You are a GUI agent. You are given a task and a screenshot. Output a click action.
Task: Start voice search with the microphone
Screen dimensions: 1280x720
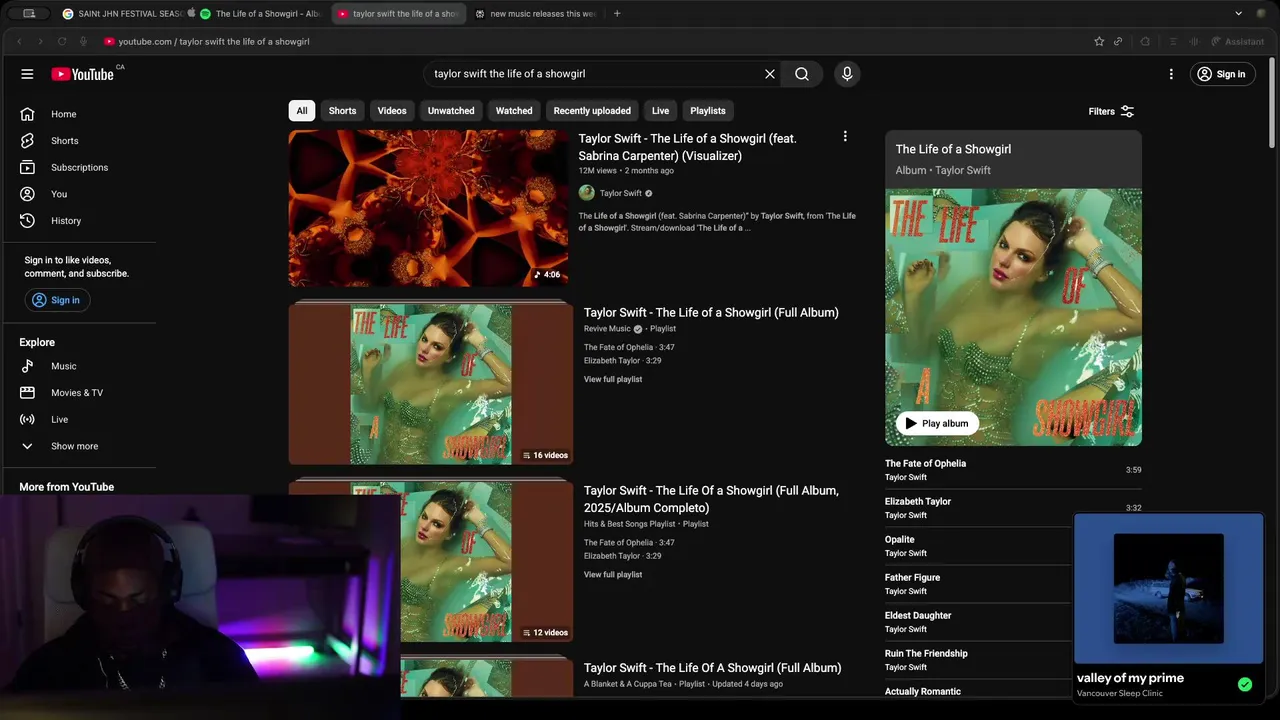[847, 74]
